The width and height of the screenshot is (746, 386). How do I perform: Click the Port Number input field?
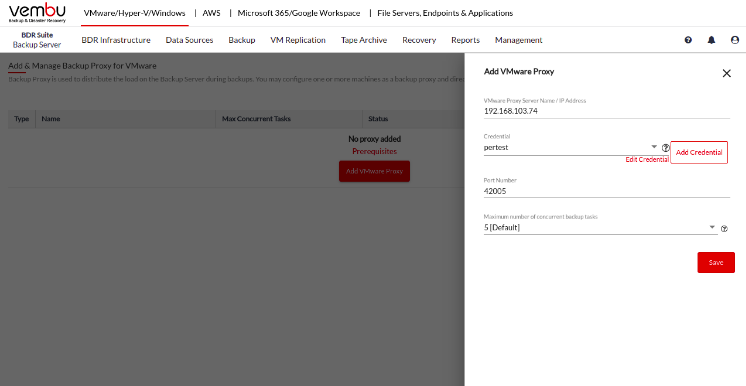point(607,191)
